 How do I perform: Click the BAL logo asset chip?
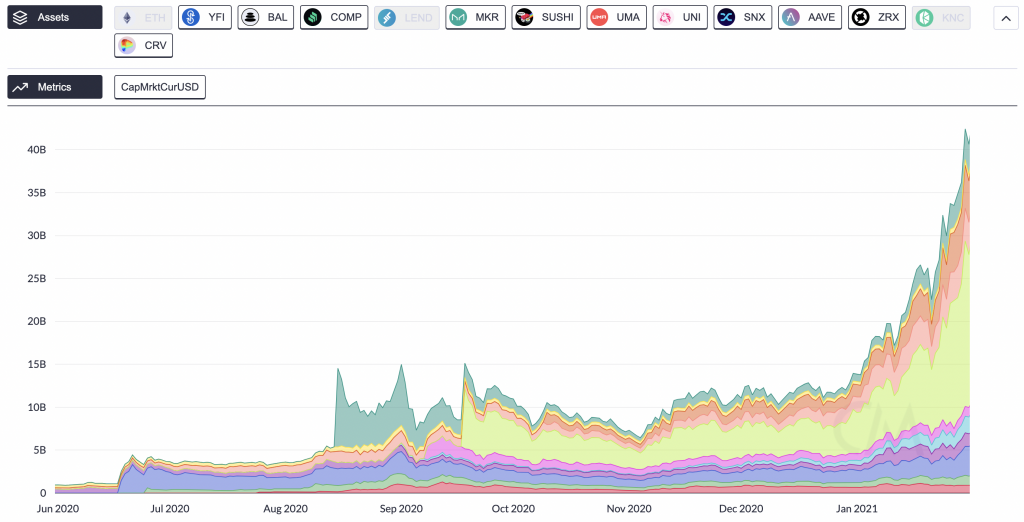(266, 18)
